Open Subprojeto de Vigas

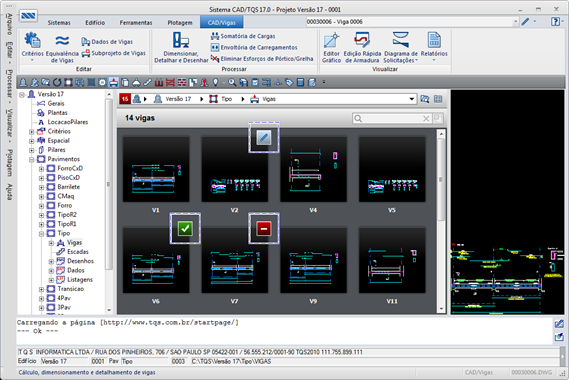click(113, 53)
